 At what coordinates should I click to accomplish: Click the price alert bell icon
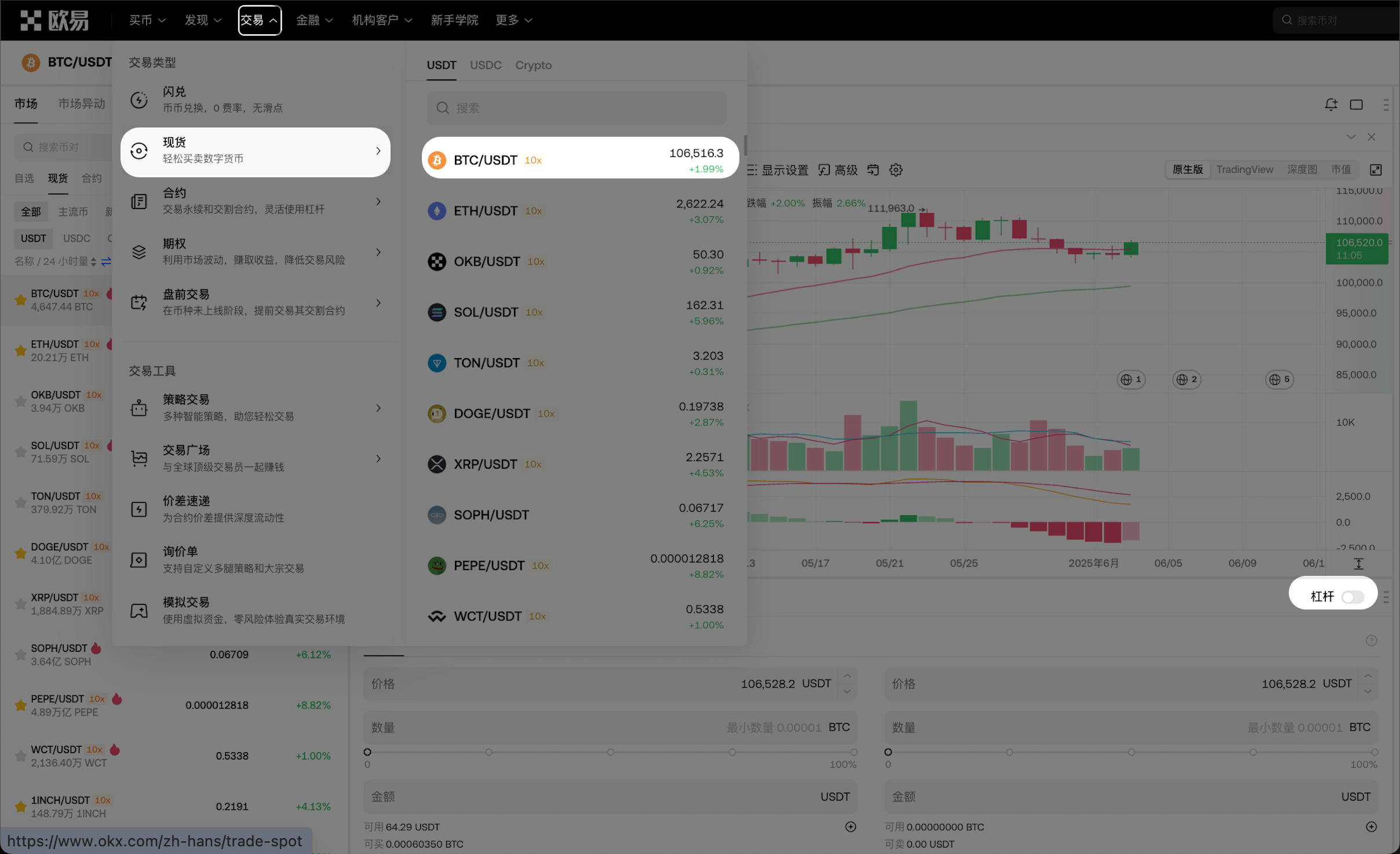click(x=1331, y=104)
